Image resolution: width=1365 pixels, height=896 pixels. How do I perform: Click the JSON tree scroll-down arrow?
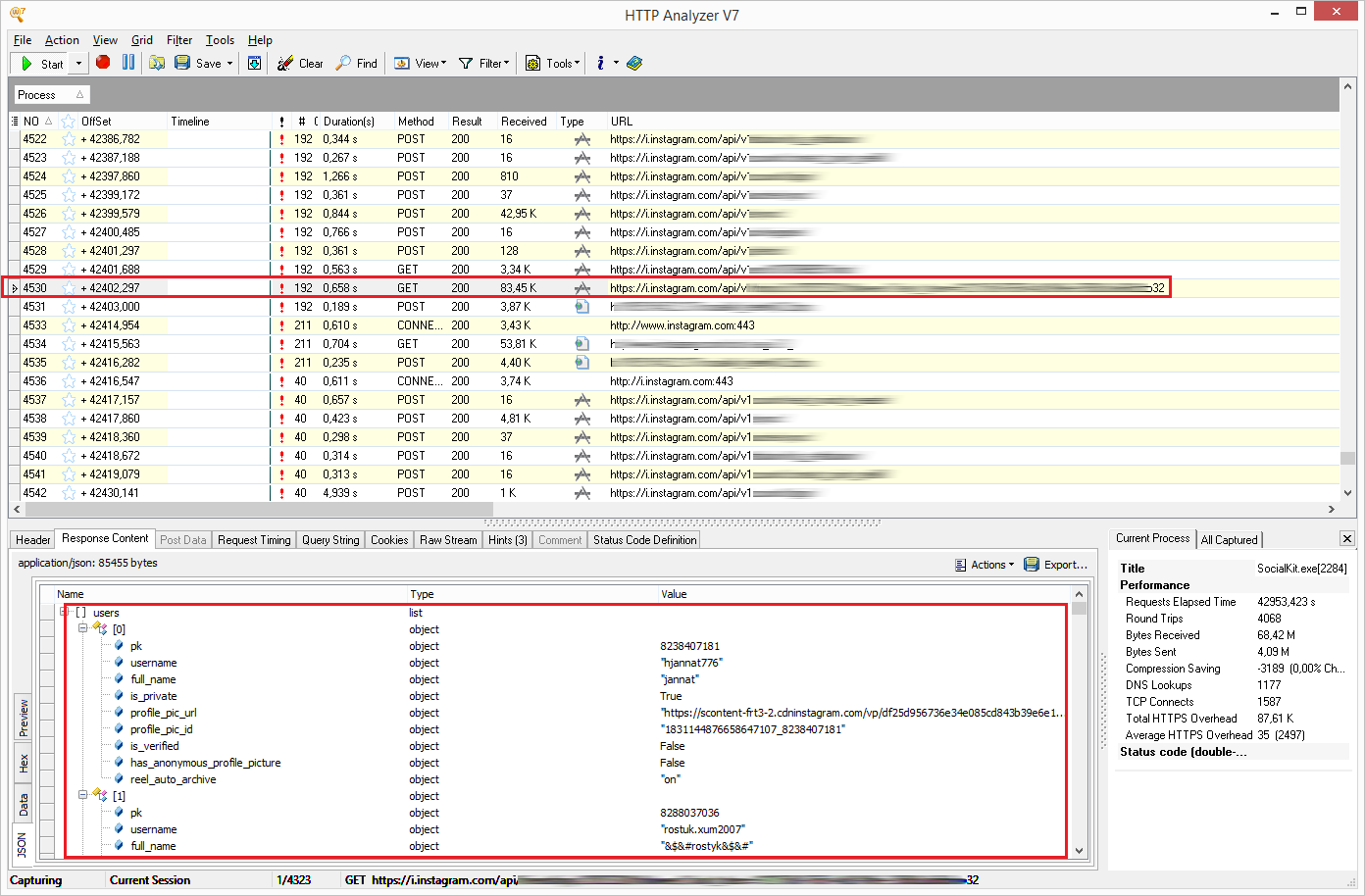pos(1079,851)
